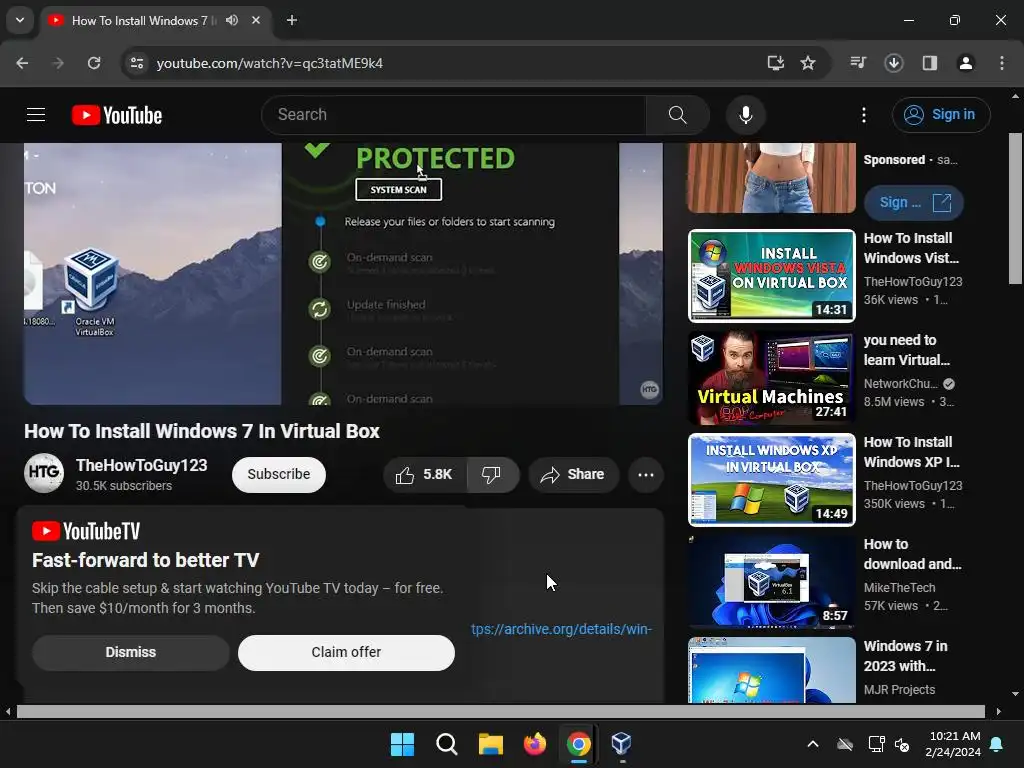Close the How To Install Windows 7 tab
Image resolution: width=1024 pixels, height=768 pixels.
click(x=256, y=20)
